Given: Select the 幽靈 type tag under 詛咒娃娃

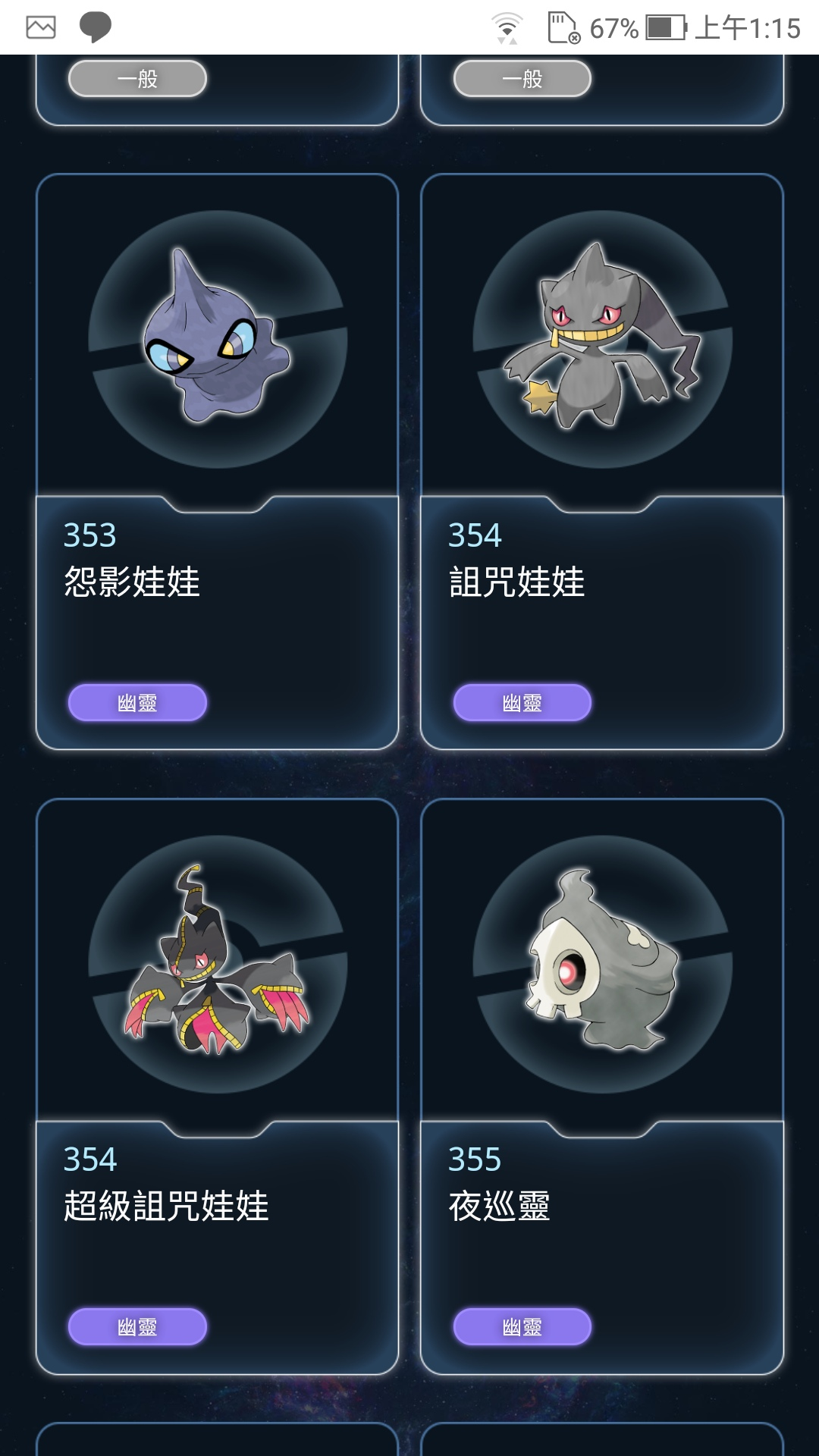Looking at the screenshot, I should [x=522, y=703].
